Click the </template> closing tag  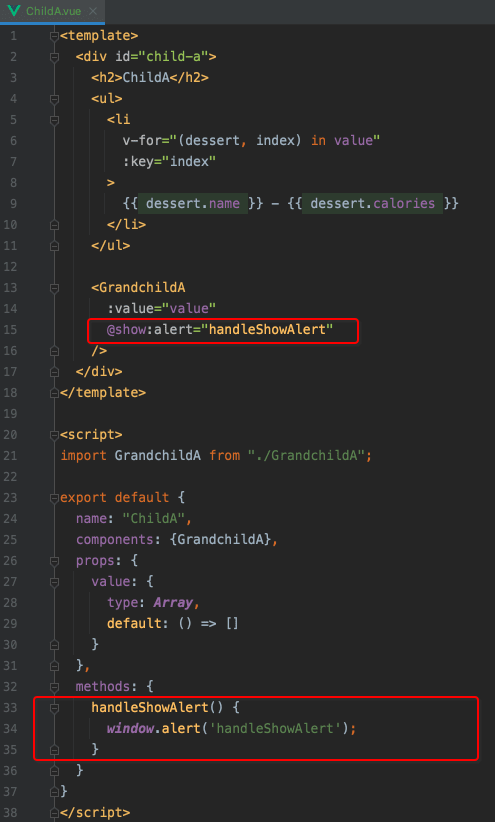103,392
